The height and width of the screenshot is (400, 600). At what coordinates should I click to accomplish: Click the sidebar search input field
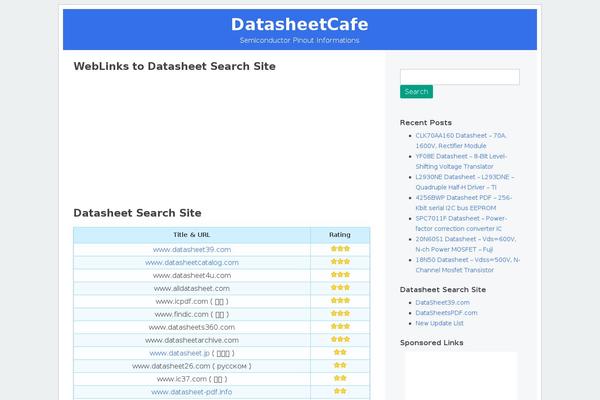click(459, 77)
